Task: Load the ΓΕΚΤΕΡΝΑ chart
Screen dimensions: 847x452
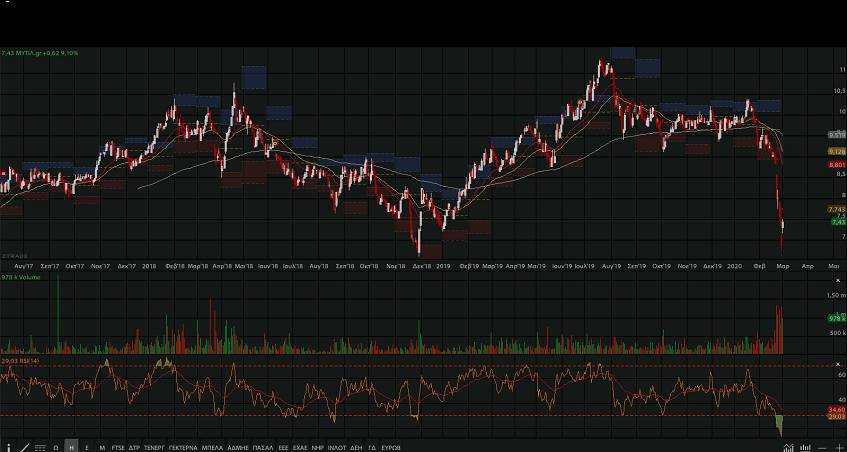Action: [x=183, y=446]
